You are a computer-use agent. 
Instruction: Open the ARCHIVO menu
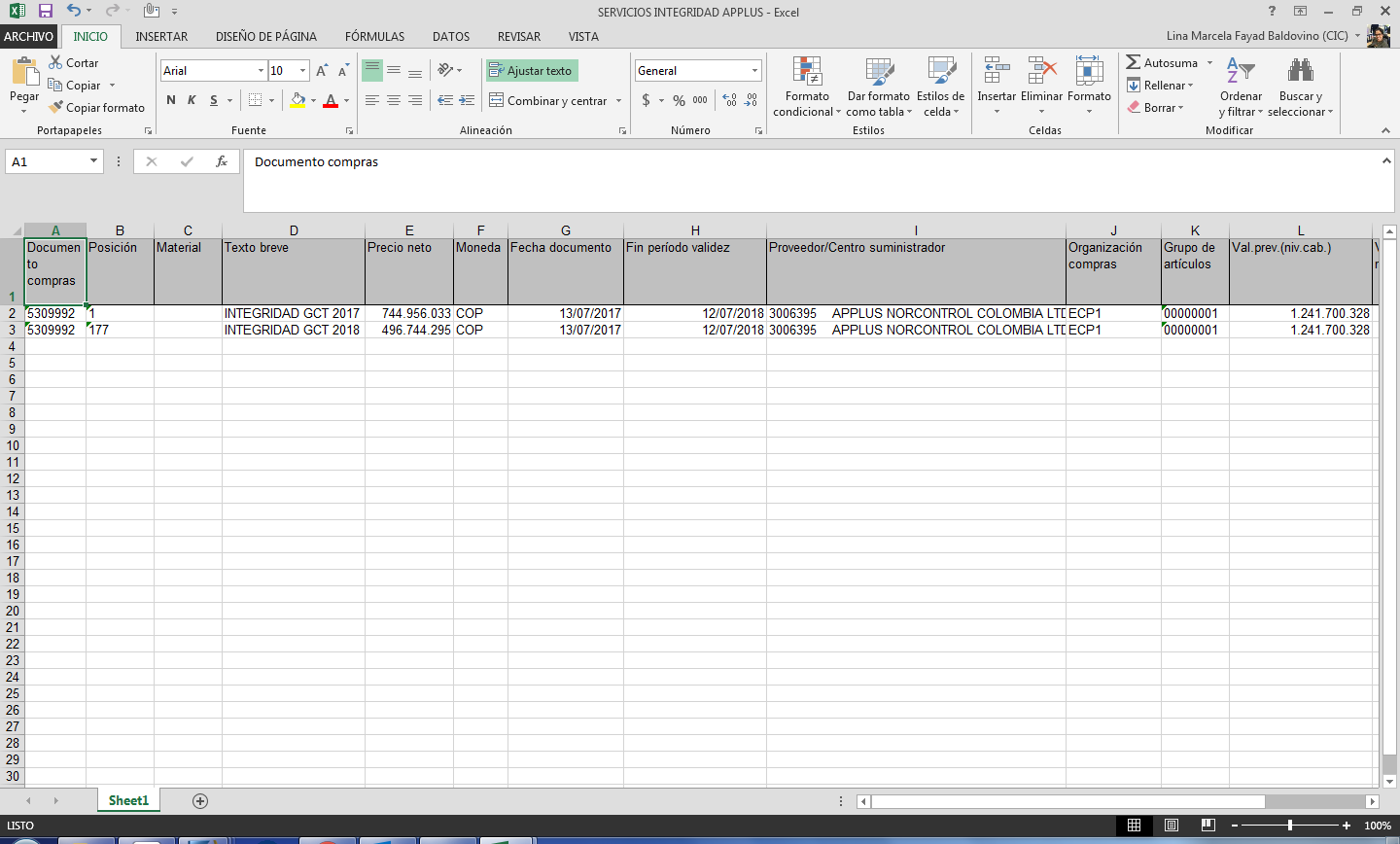point(29,36)
